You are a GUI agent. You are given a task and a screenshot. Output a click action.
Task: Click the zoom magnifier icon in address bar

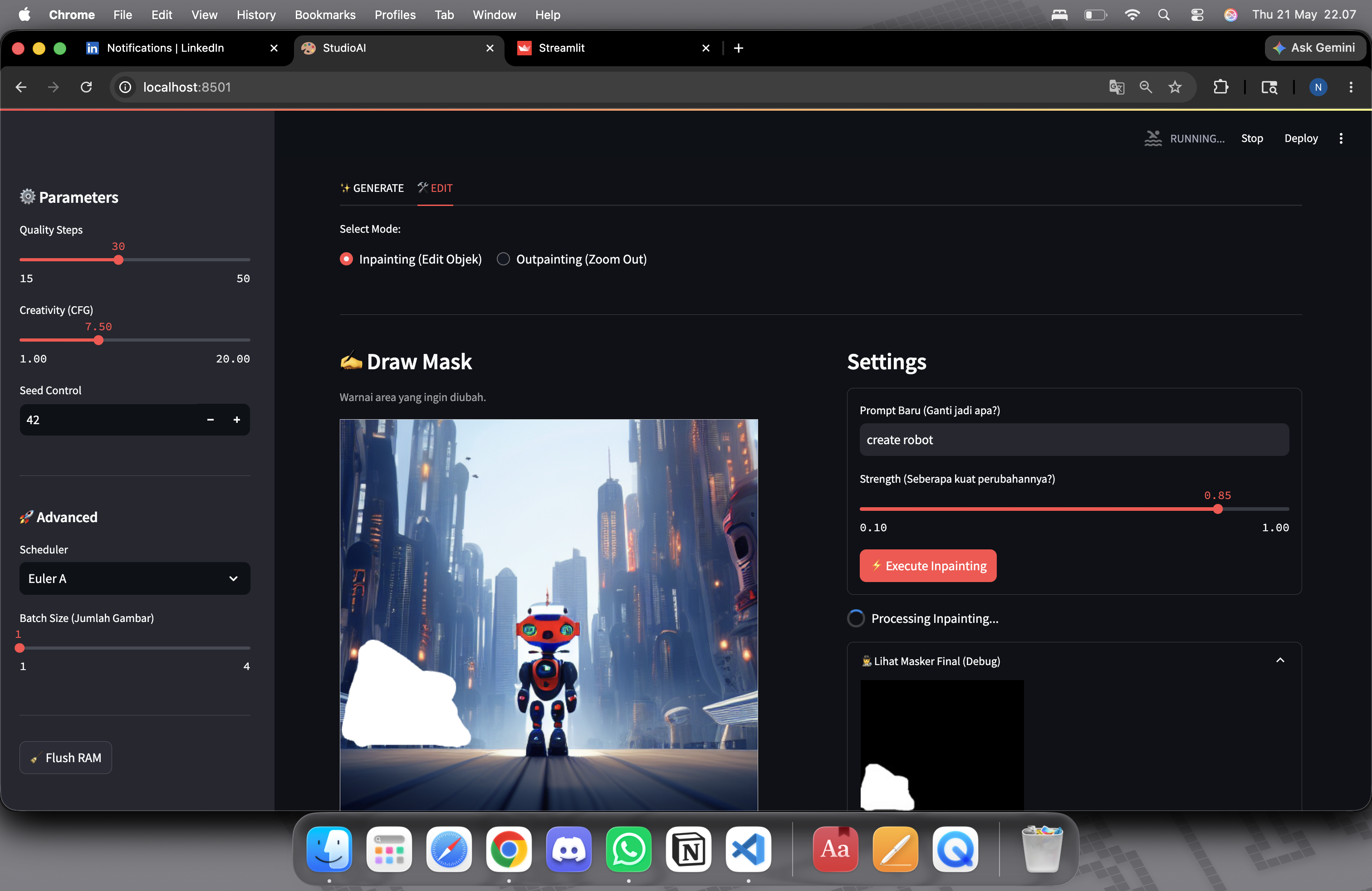pyautogui.click(x=1146, y=87)
